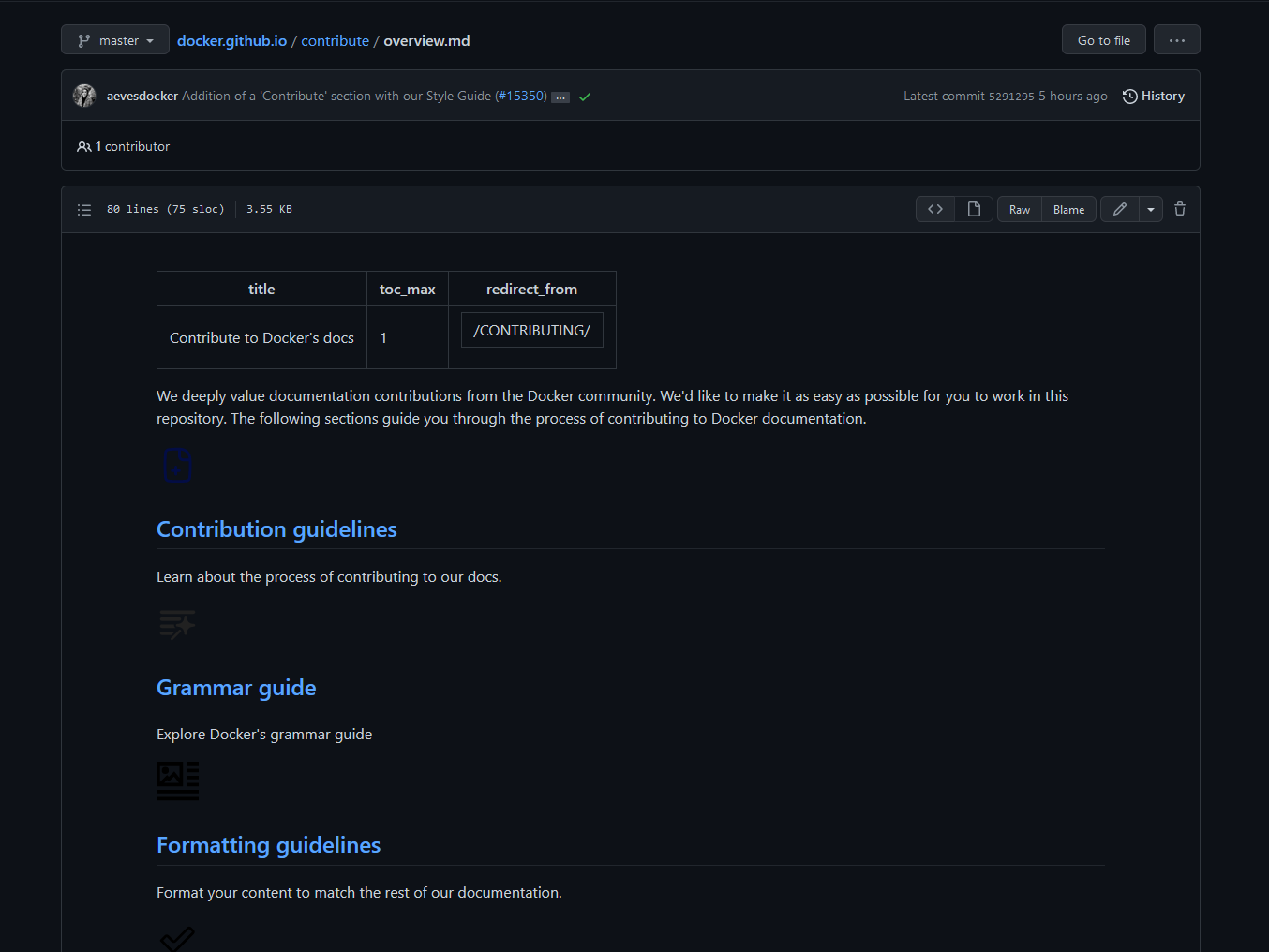
Task: Click the Contribute to Docker's docs cell
Action: tap(261, 337)
